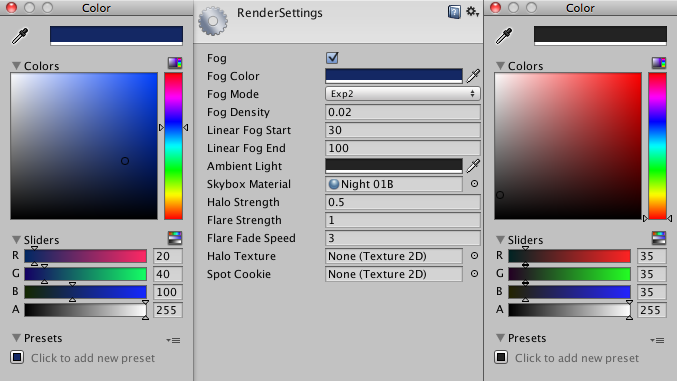Switch color field mode in left Colors section
The height and width of the screenshot is (381, 677).
[175, 63]
